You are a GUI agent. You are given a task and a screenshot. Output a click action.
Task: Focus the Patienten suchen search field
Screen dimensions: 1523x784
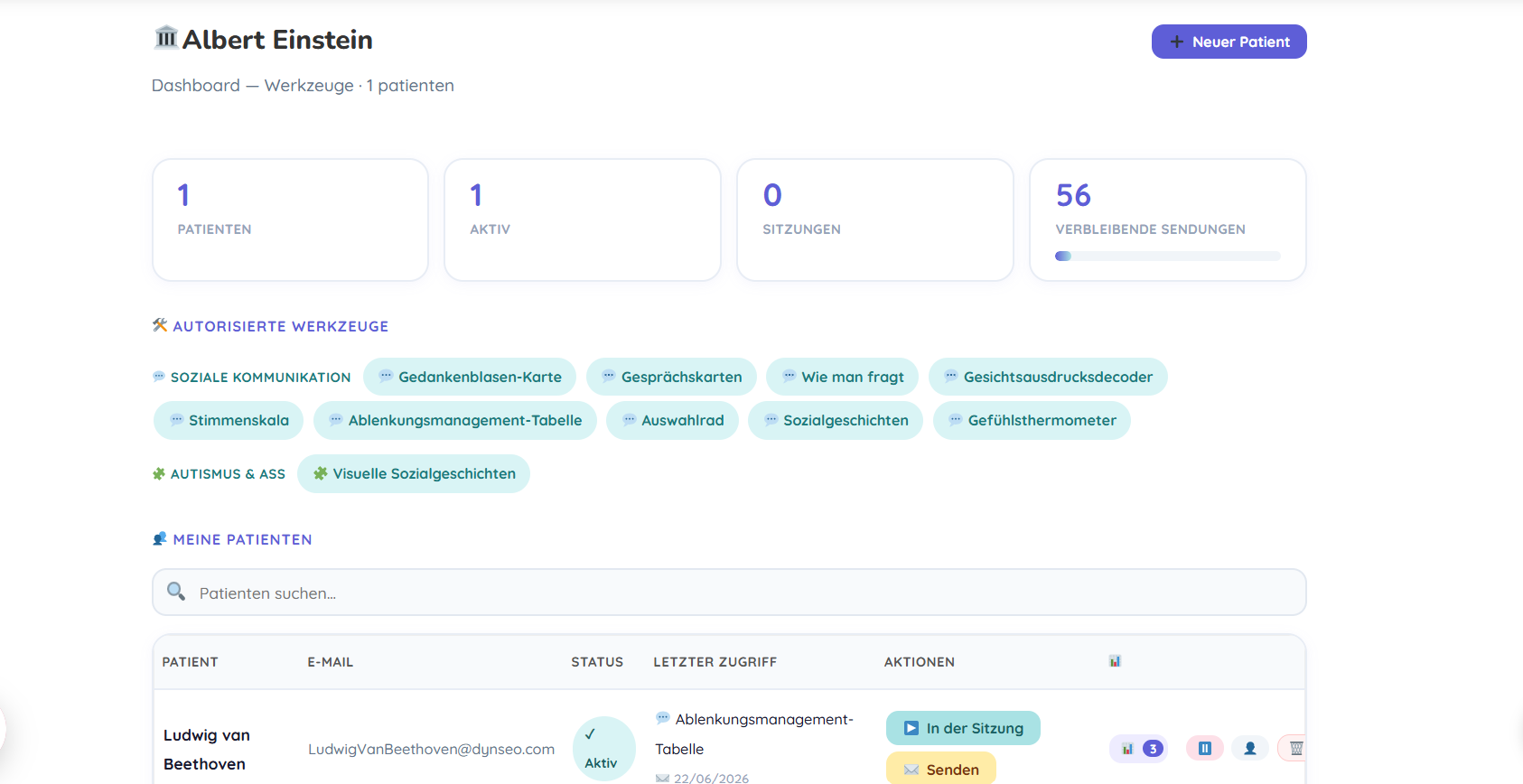(x=729, y=593)
